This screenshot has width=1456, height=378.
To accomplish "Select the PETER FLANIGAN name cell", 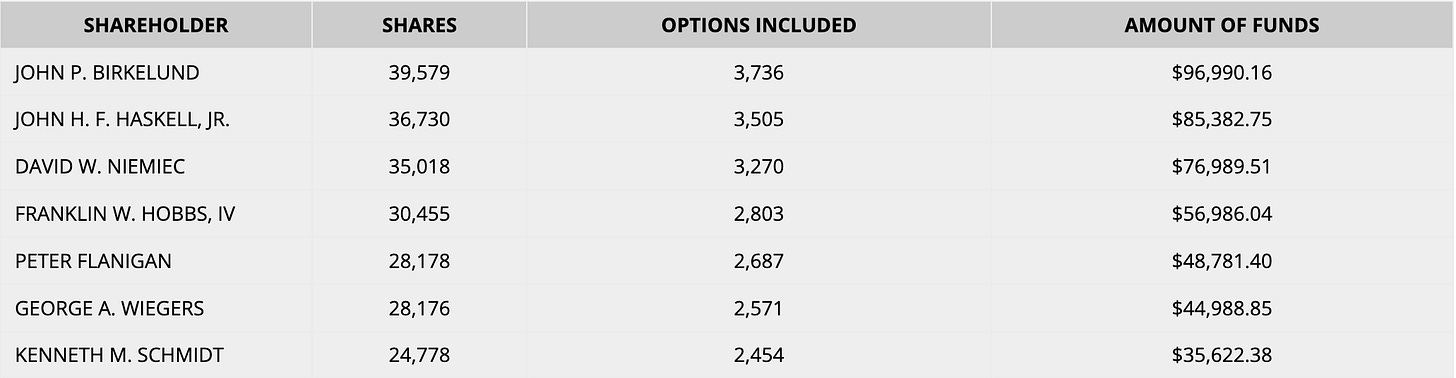I will [x=156, y=261].
